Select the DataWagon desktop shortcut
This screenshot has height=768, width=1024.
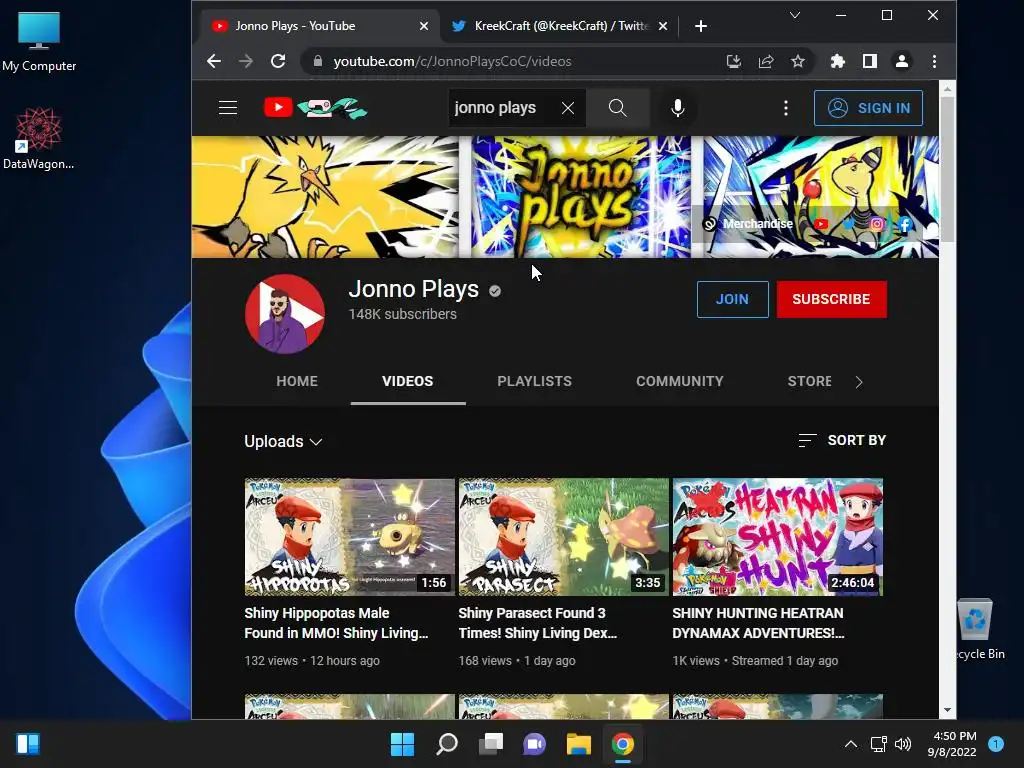(39, 138)
